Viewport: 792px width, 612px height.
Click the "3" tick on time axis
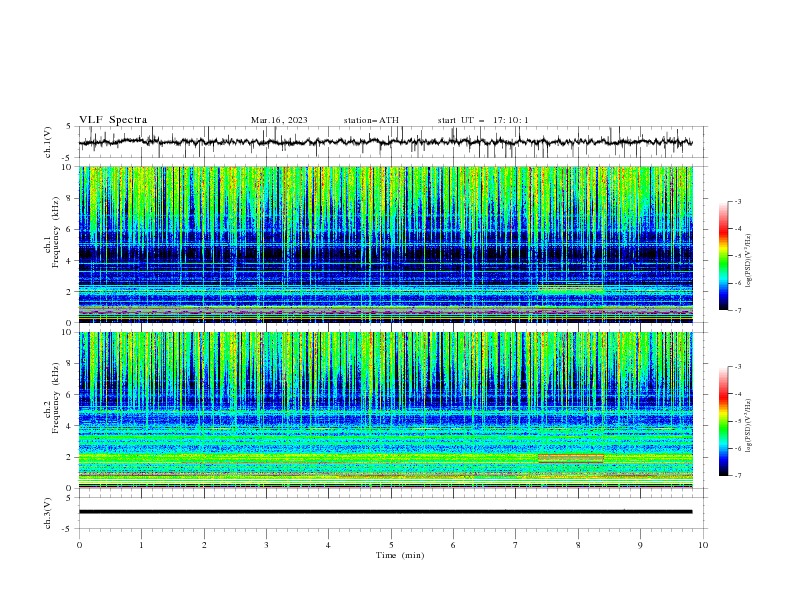tap(266, 545)
